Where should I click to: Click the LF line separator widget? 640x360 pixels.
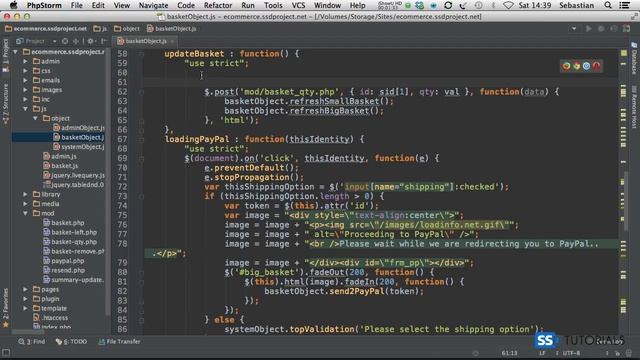pos(542,353)
